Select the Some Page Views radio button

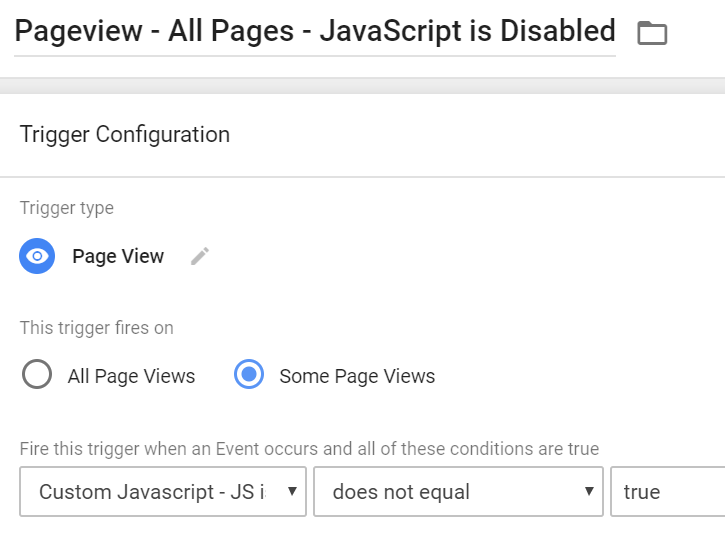tap(248, 375)
